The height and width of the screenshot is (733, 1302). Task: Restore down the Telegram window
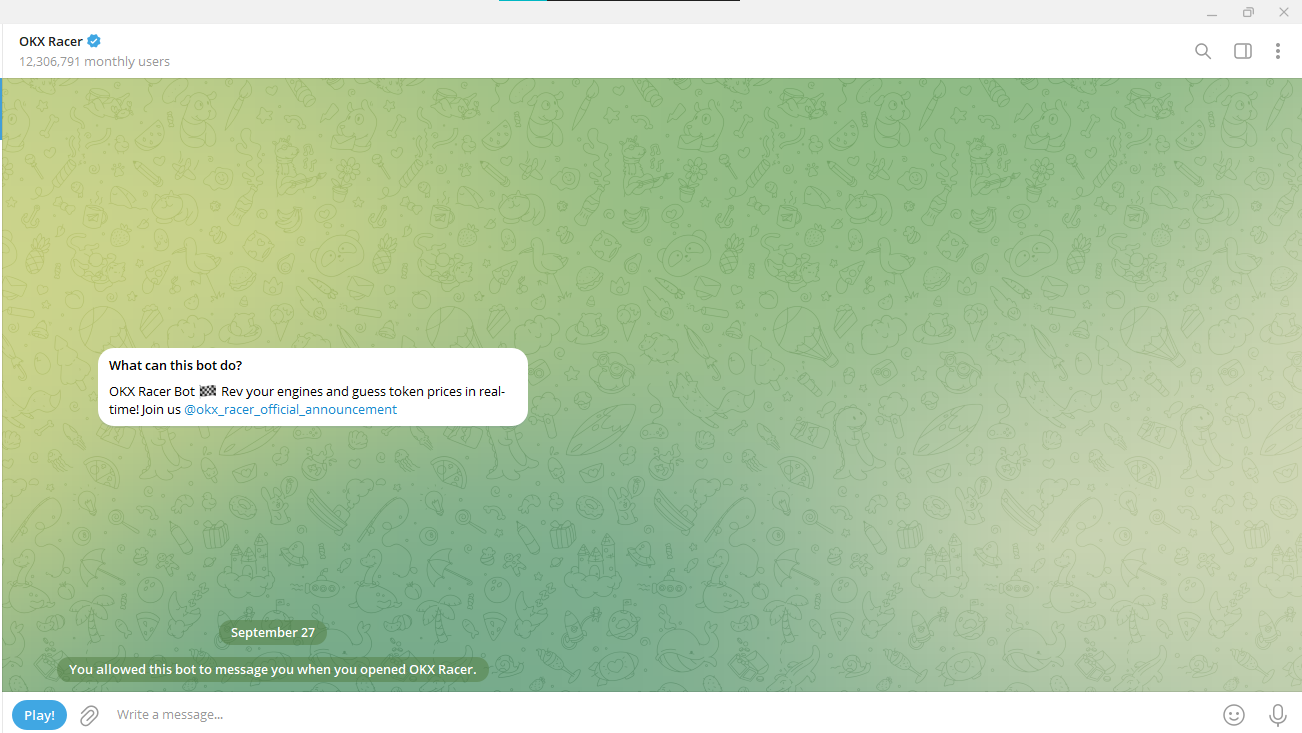click(1248, 12)
